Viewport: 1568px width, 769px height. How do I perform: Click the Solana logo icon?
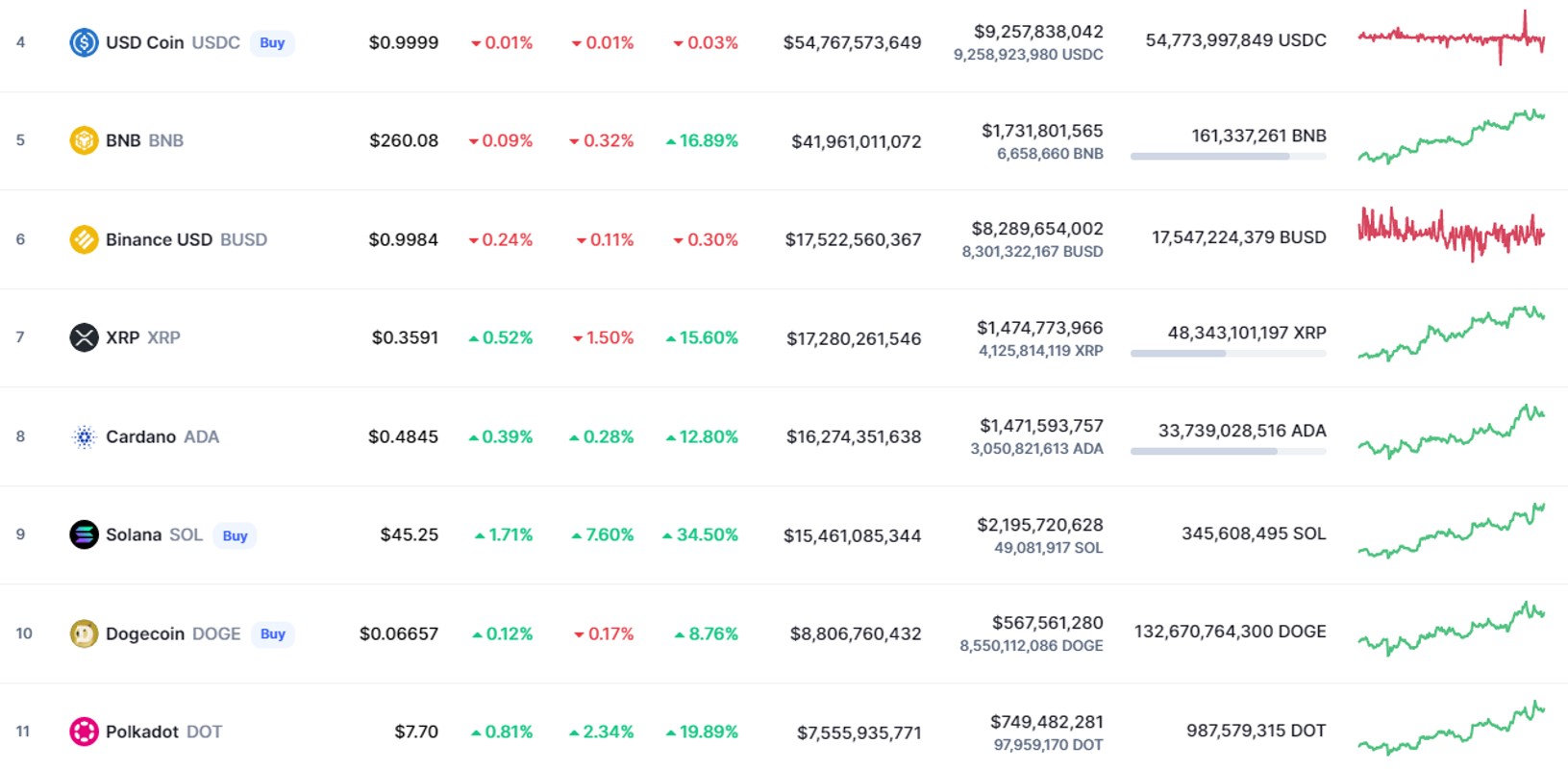tap(85, 534)
